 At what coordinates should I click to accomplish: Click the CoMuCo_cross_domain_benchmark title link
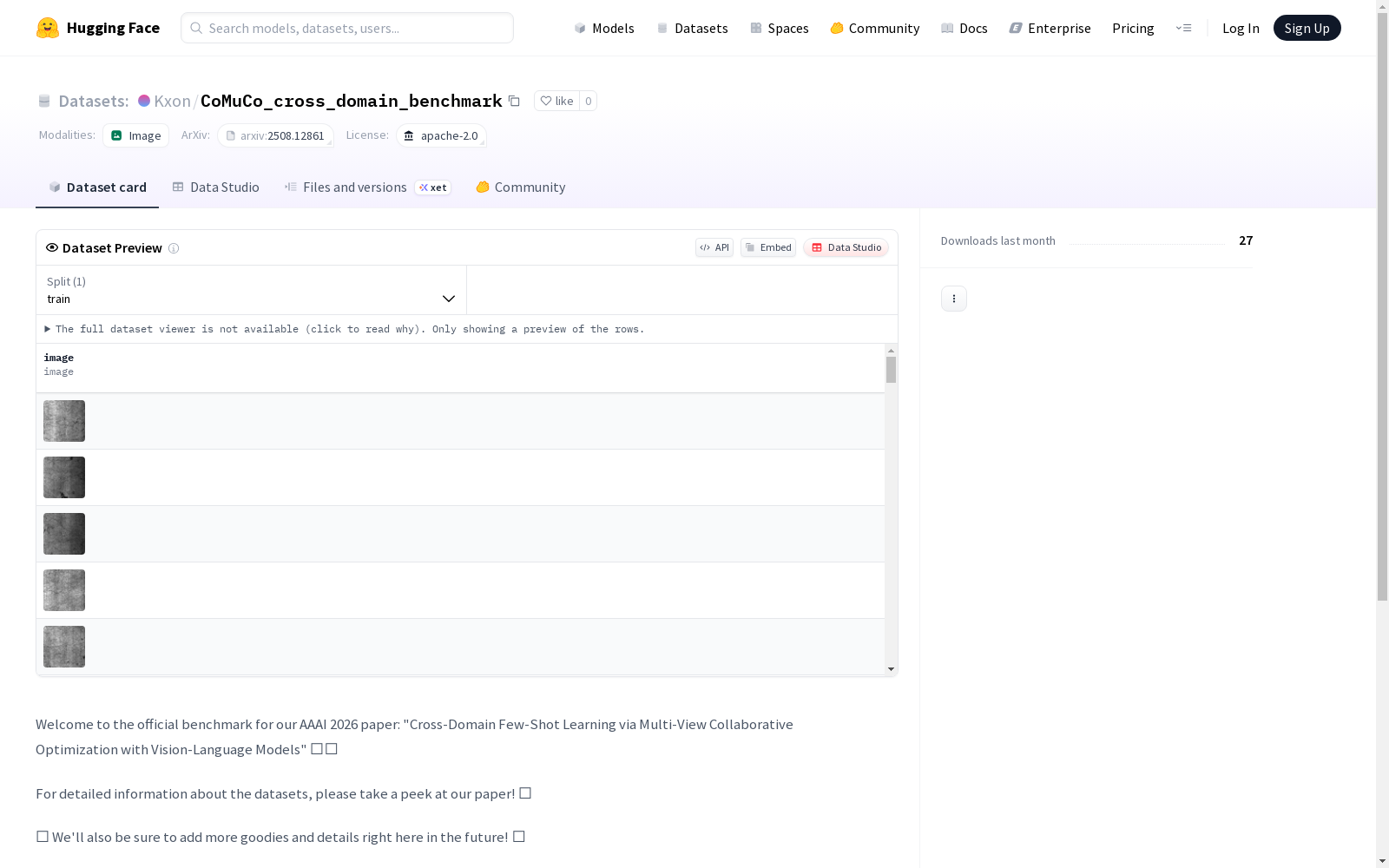coord(352,101)
